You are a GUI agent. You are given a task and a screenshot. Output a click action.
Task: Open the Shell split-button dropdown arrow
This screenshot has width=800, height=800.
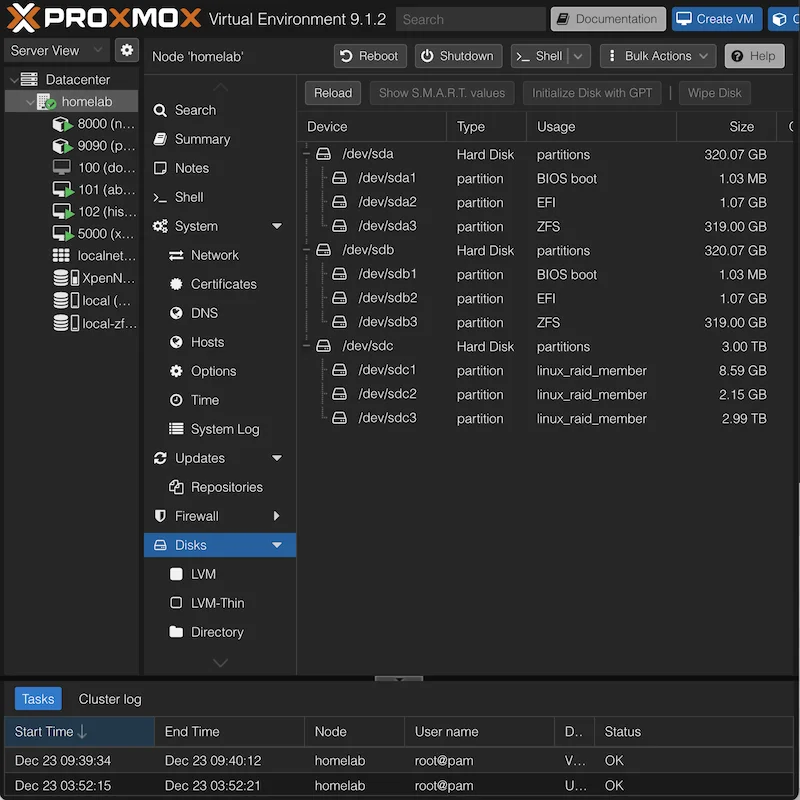(x=577, y=56)
